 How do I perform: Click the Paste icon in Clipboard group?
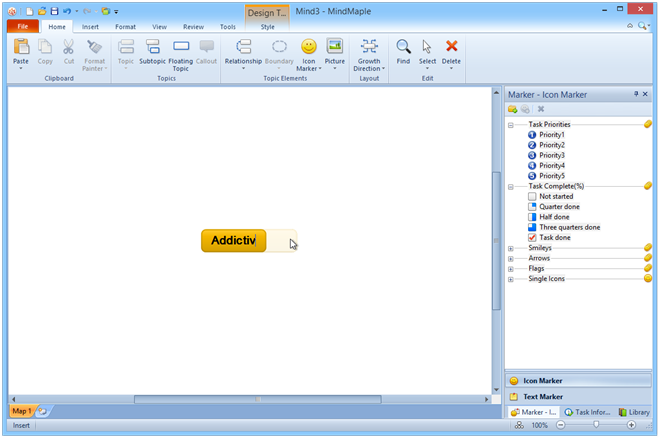(21, 48)
